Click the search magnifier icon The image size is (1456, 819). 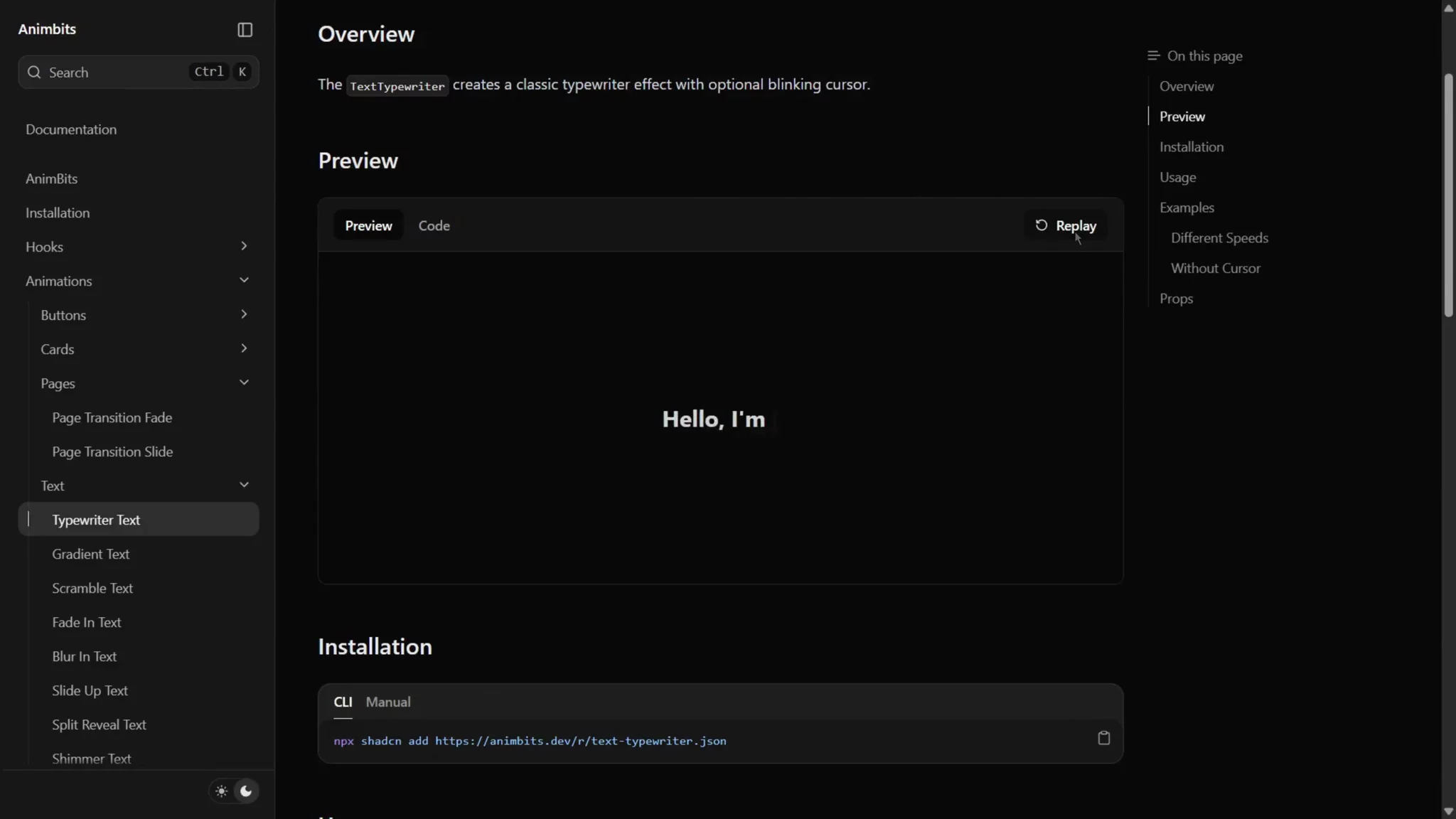33,72
